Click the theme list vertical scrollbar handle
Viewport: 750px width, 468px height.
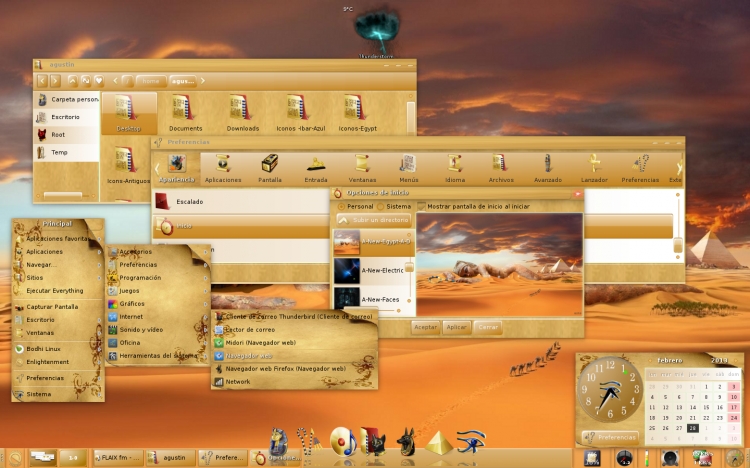(409, 267)
